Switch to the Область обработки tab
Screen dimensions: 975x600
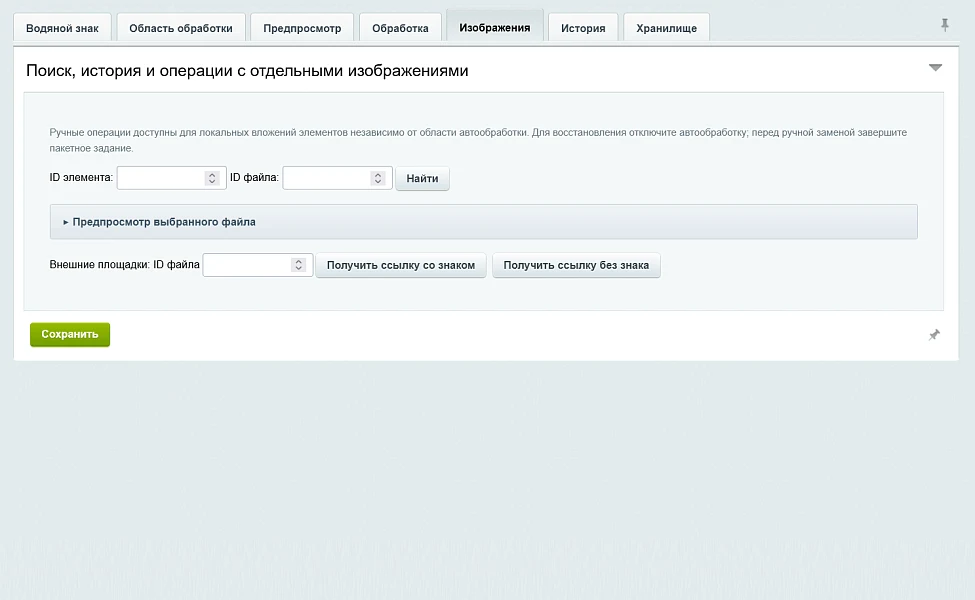pyautogui.click(x=181, y=28)
